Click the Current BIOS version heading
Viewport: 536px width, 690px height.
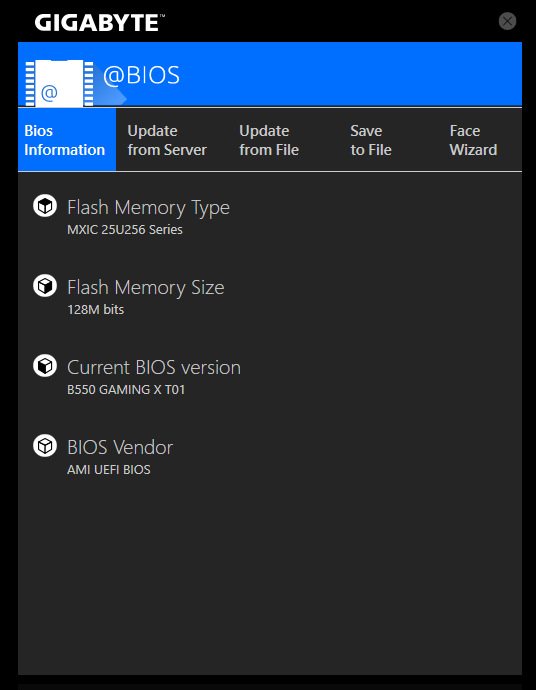154,367
